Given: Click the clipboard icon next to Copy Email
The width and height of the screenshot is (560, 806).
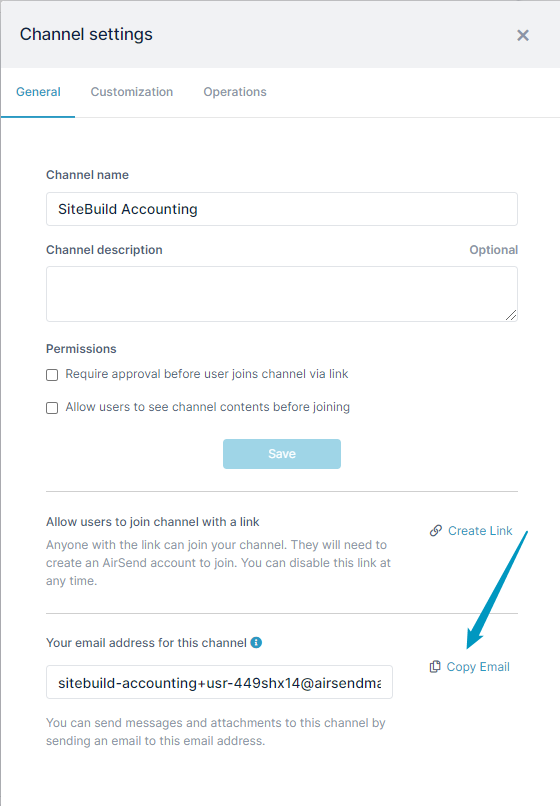Looking at the screenshot, I should [x=435, y=667].
